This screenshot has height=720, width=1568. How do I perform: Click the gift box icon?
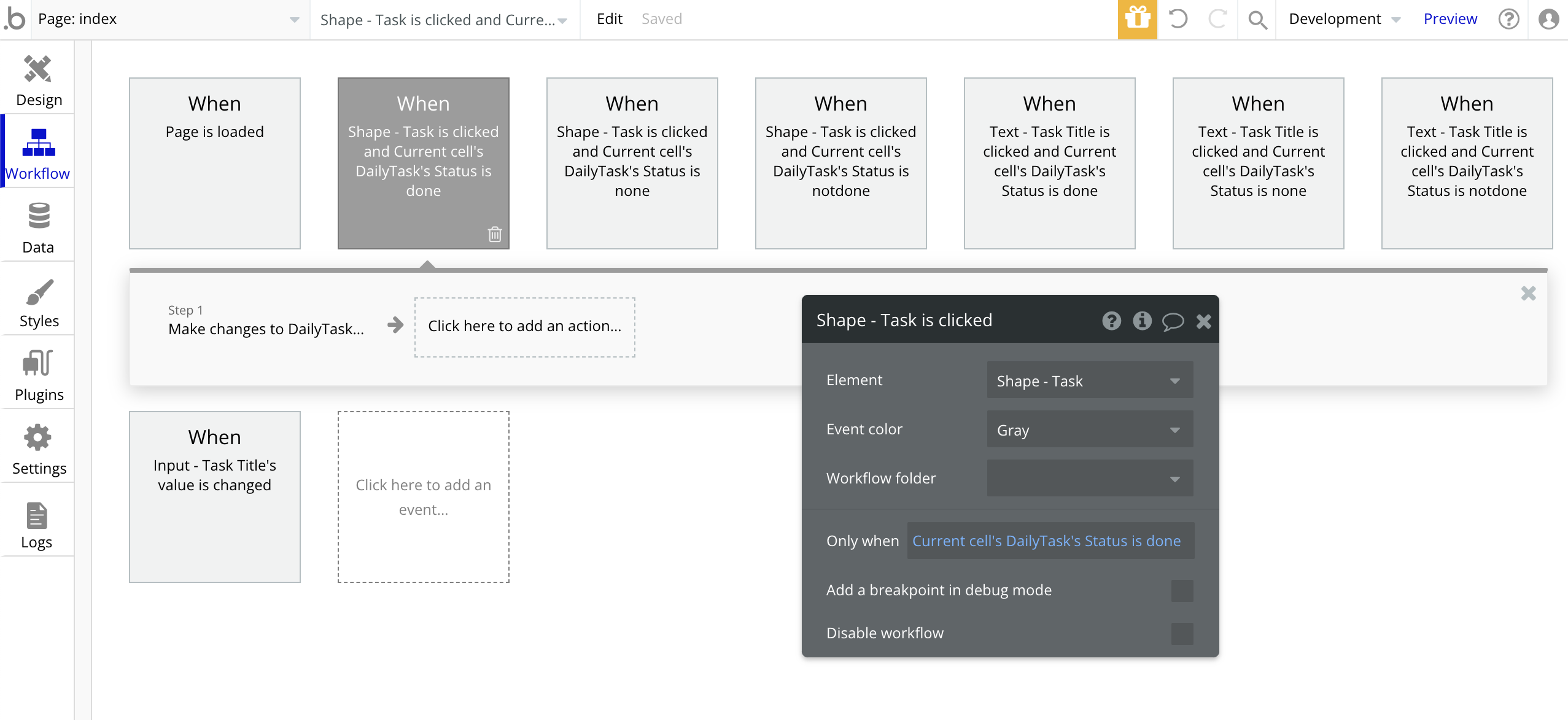click(x=1138, y=19)
